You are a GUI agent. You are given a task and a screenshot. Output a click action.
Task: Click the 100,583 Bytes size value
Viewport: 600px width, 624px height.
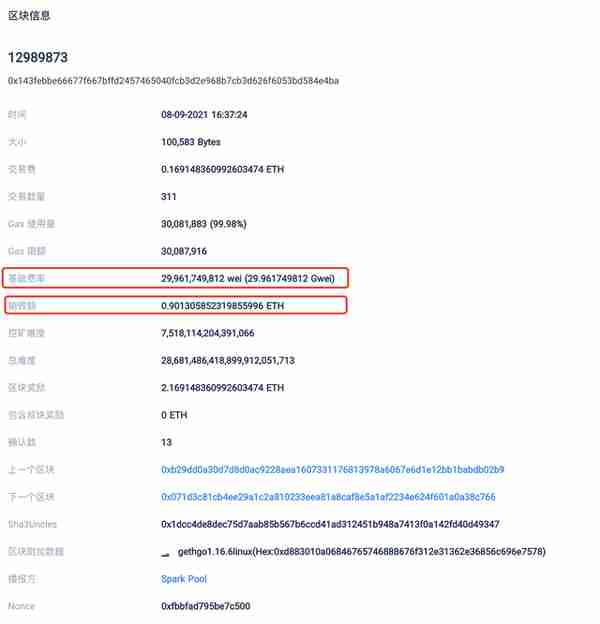(x=191, y=142)
